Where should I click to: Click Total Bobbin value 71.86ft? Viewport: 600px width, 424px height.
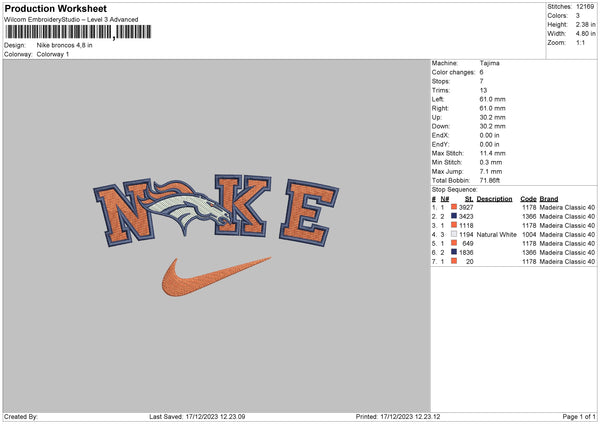[x=490, y=180]
